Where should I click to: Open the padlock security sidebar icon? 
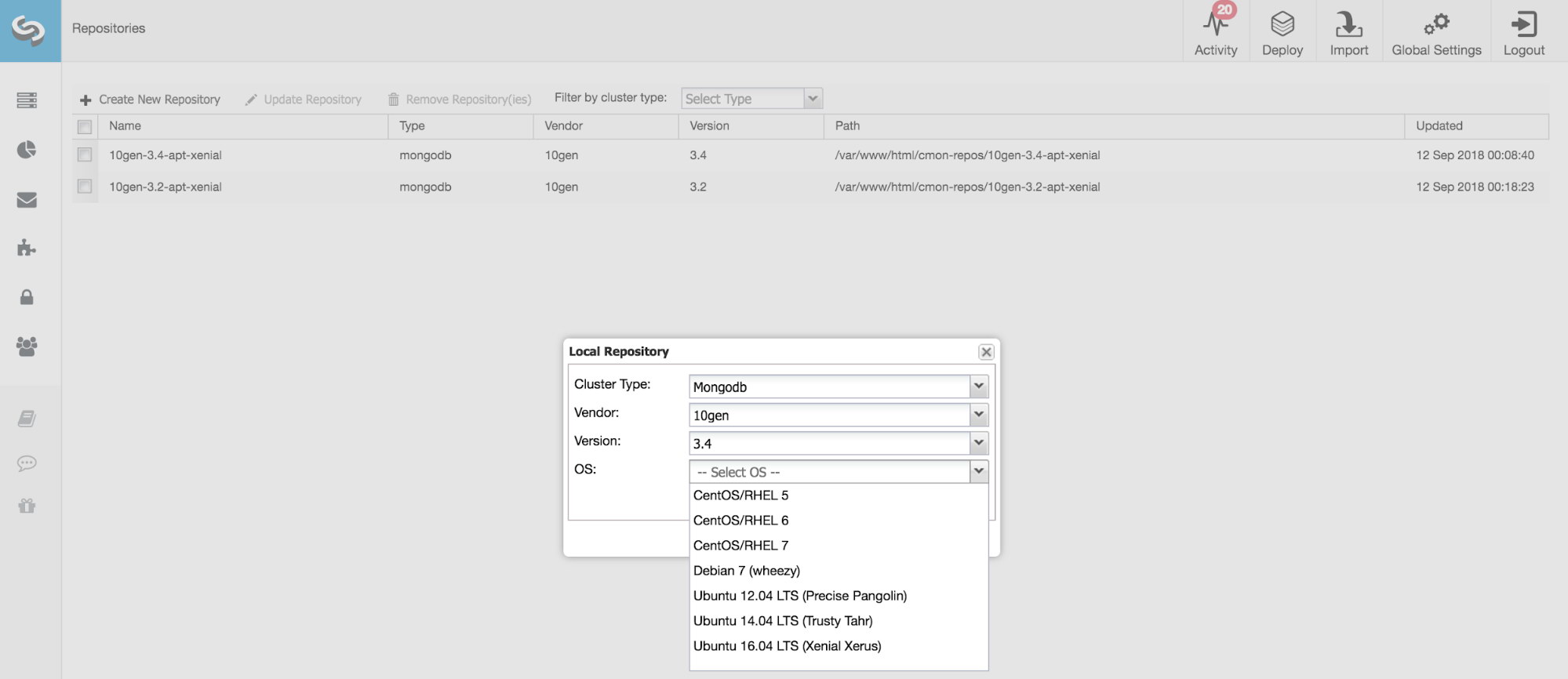27,297
